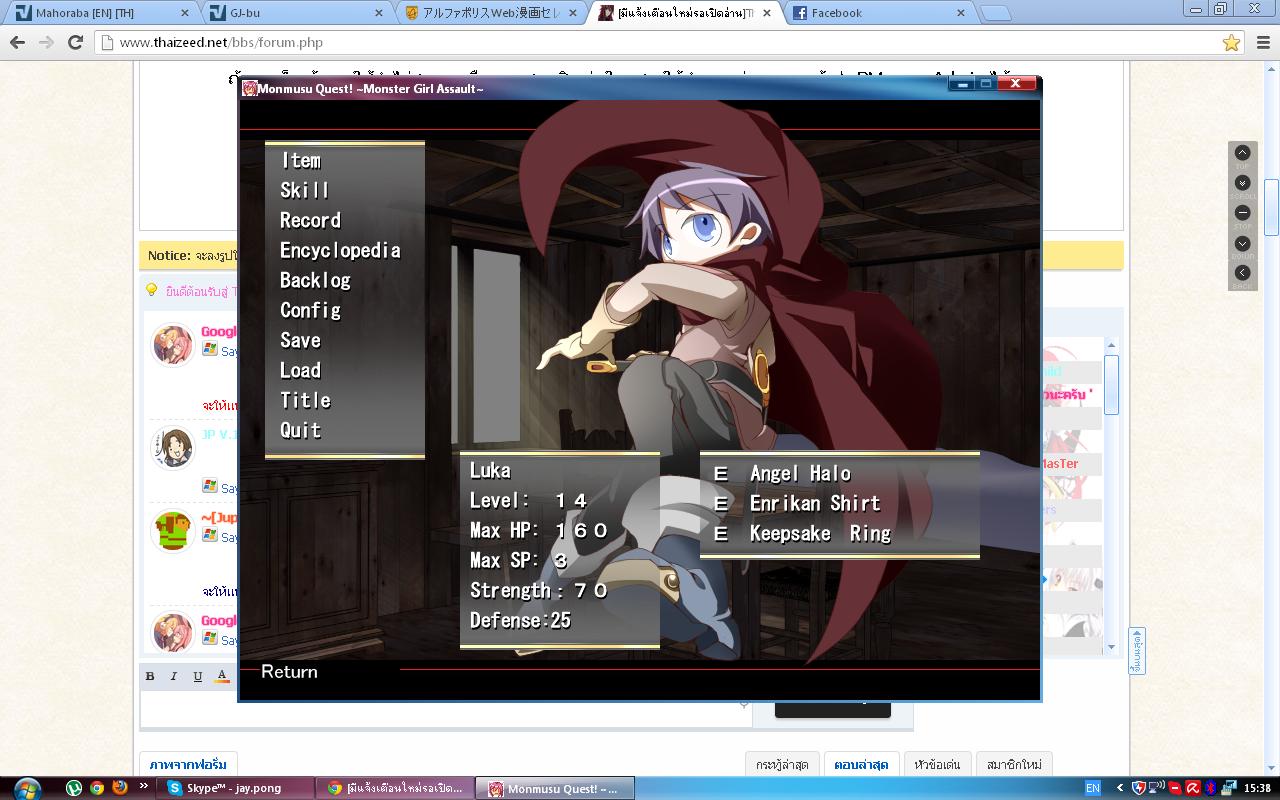Image resolution: width=1280 pixels, height=800 pixels.
Task: Open the กระทู้ล่าสุด forum tab
Action: pyautogui.click(x=782, y=764)
